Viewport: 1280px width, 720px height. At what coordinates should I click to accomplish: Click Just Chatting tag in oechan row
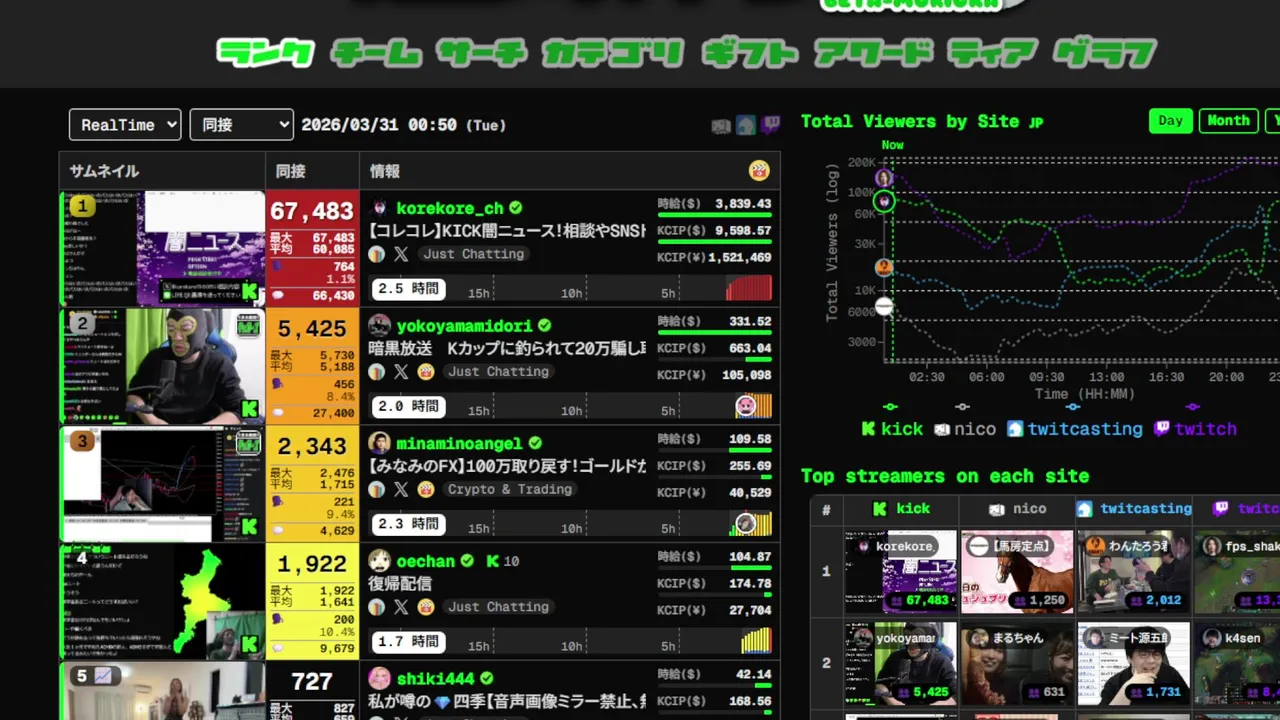[x=498, y=607]
